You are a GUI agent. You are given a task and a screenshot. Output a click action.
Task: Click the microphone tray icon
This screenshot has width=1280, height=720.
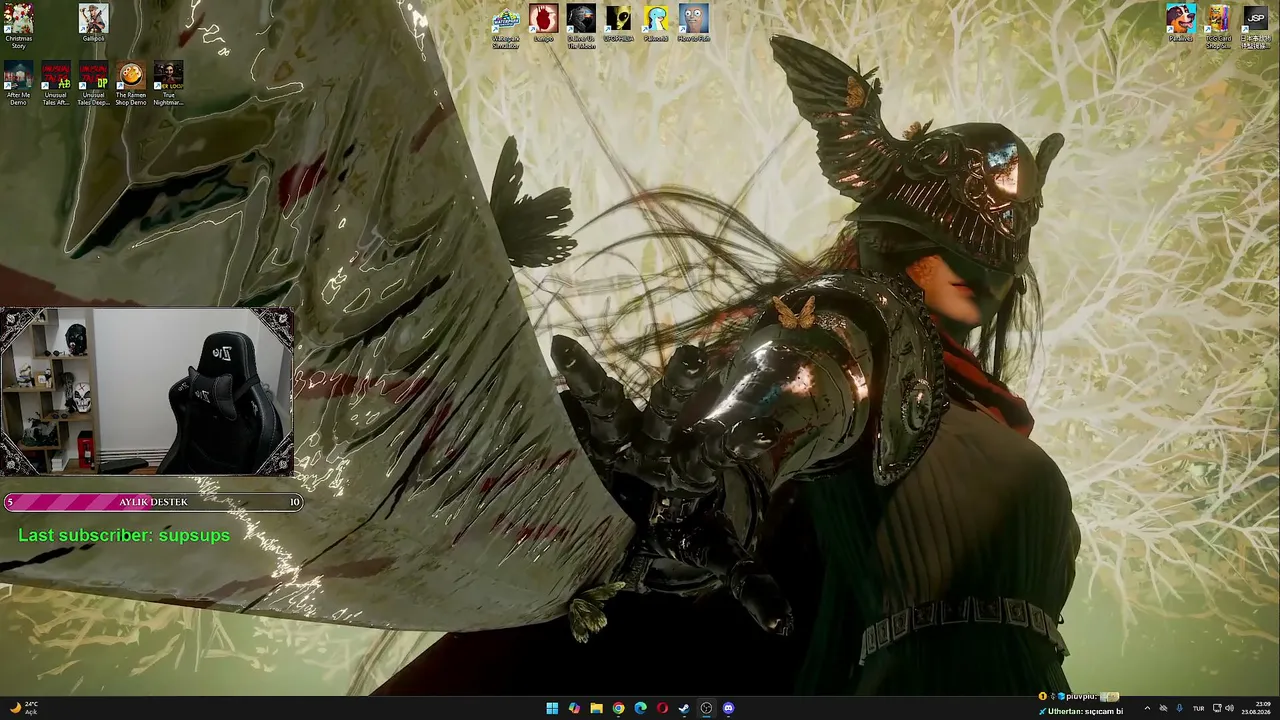(1180, 708)
